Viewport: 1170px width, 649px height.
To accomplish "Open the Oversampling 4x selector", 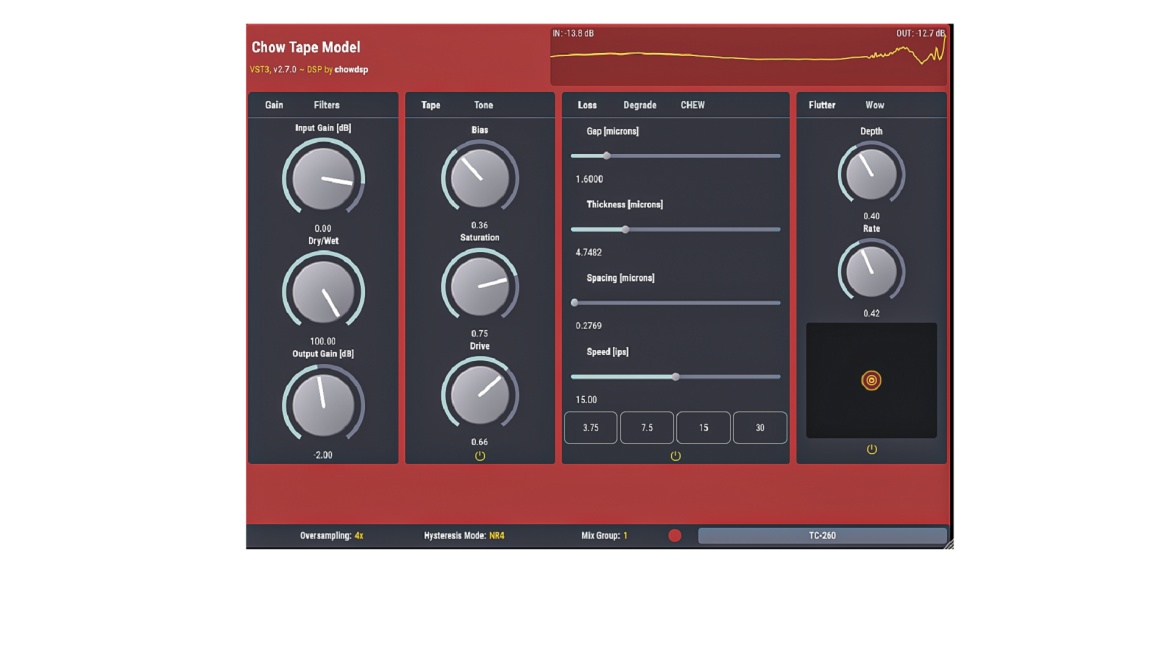I will [331, 536].
